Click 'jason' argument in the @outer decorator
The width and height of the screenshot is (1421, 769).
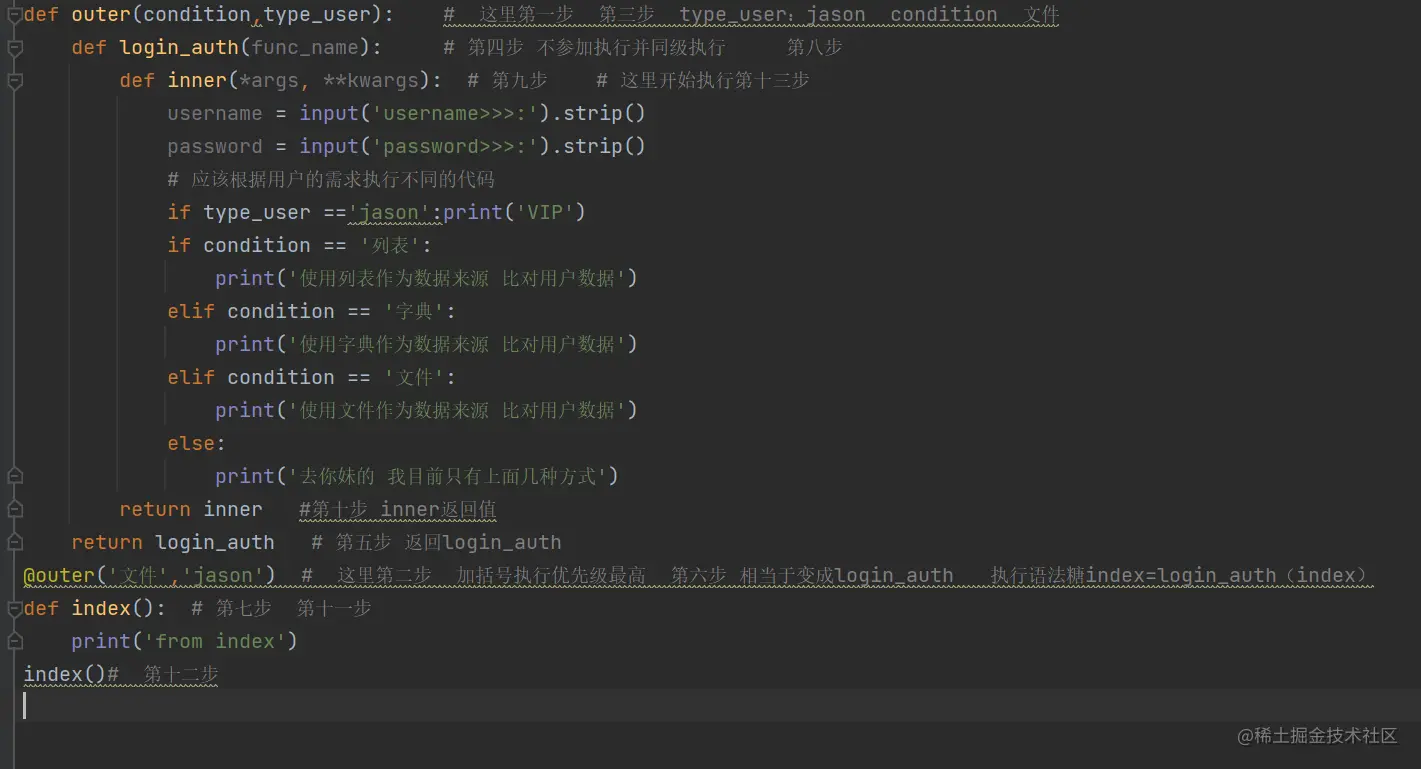(x=222, y=576)
